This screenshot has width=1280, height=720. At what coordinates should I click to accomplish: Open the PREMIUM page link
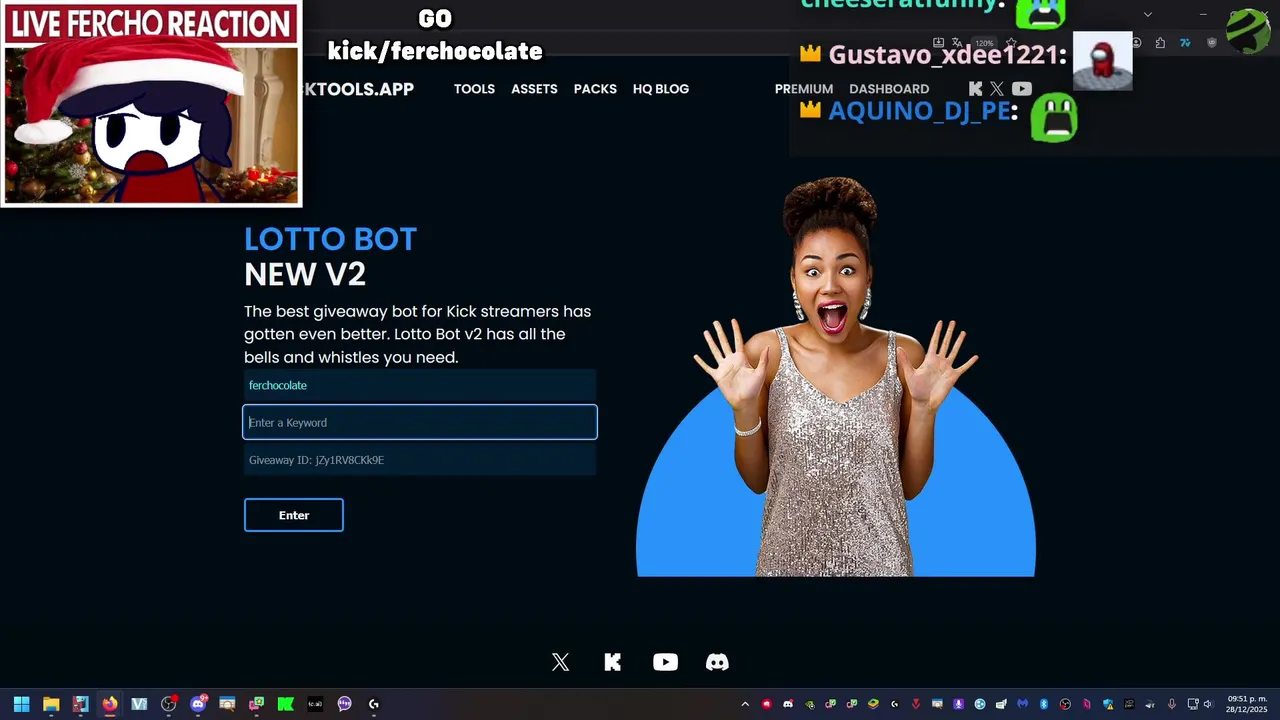pyautogui.click(x=804, y=89)
